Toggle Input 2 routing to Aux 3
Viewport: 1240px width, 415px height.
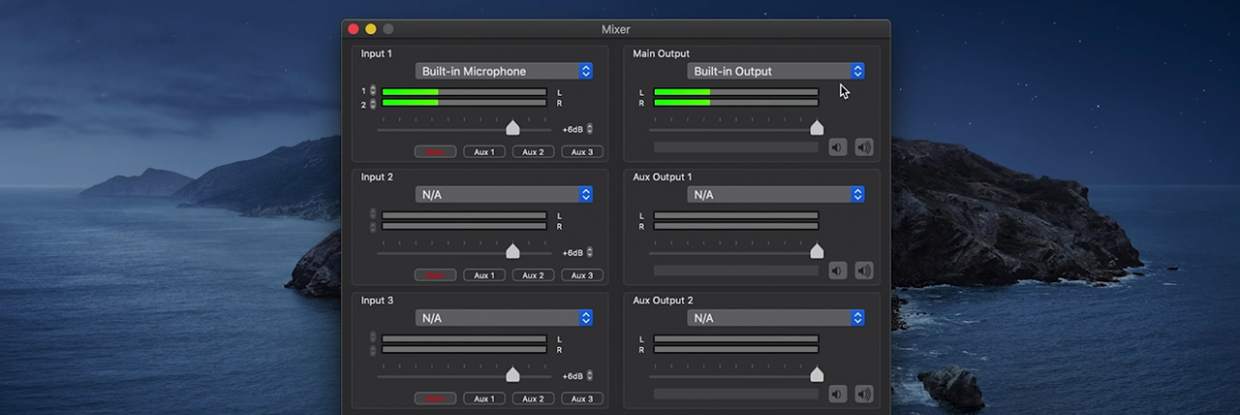582,275
